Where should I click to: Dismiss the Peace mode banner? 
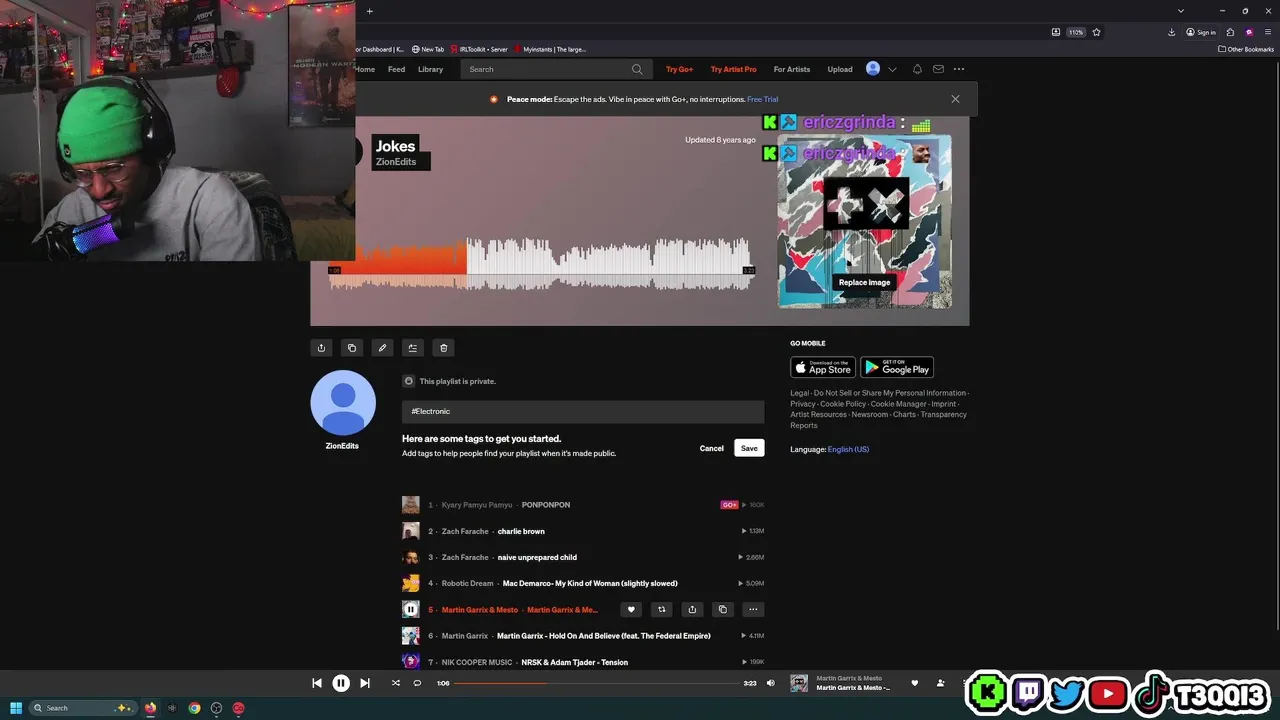tap(955, 99)
